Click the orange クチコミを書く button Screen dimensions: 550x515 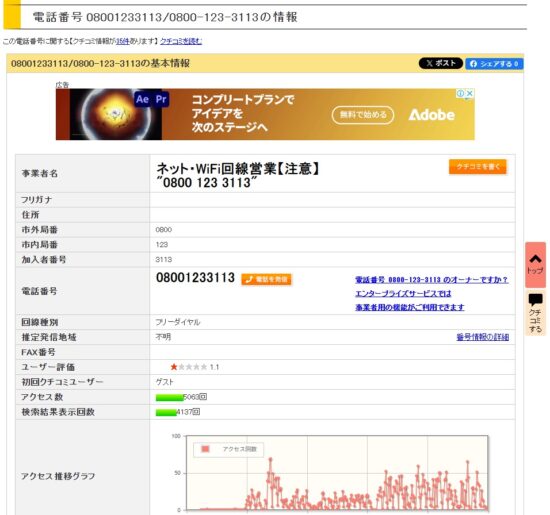coord(477,166)
